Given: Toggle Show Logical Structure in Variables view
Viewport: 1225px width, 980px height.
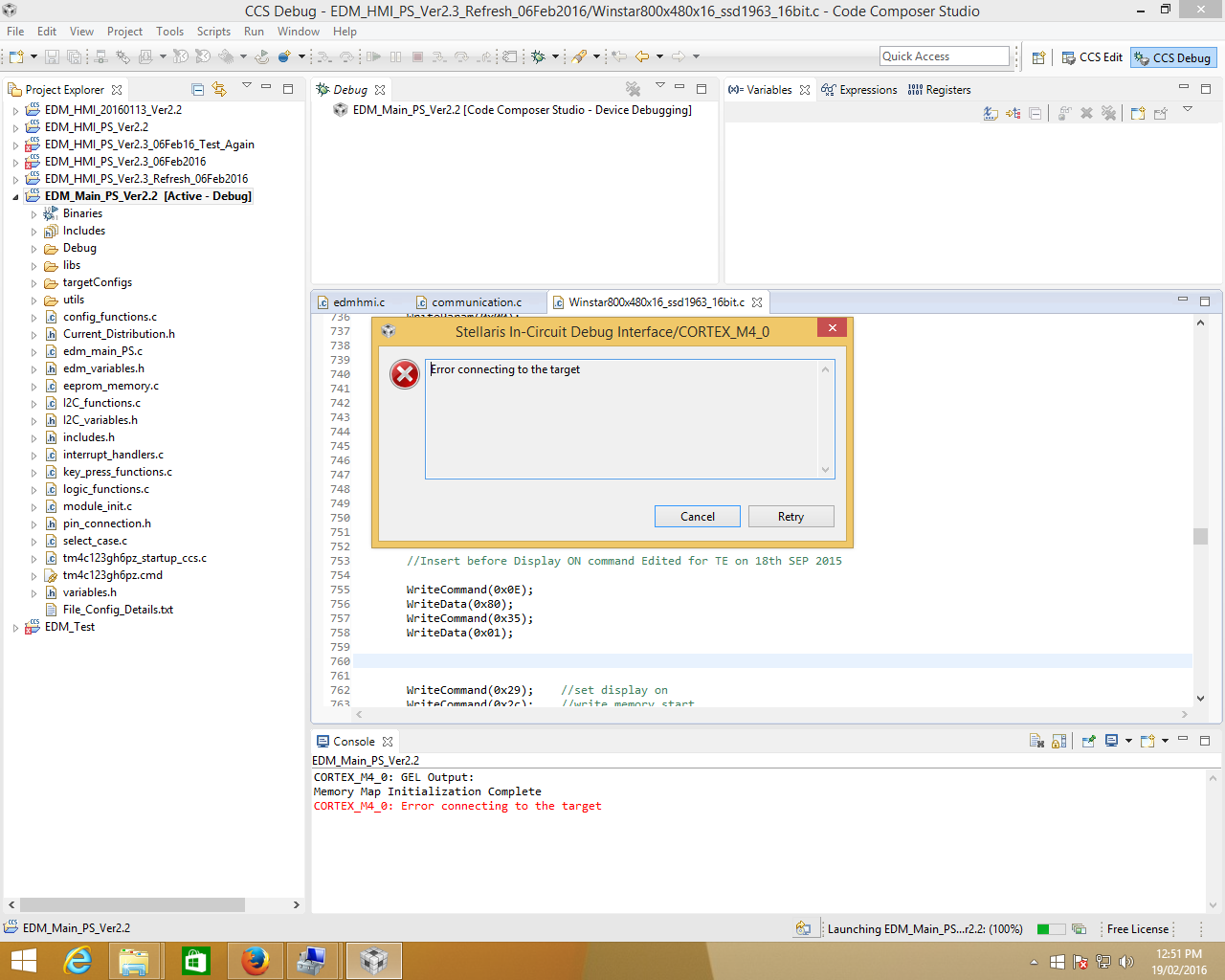Looking at the screenshot, I should [x=1013, y=113].
